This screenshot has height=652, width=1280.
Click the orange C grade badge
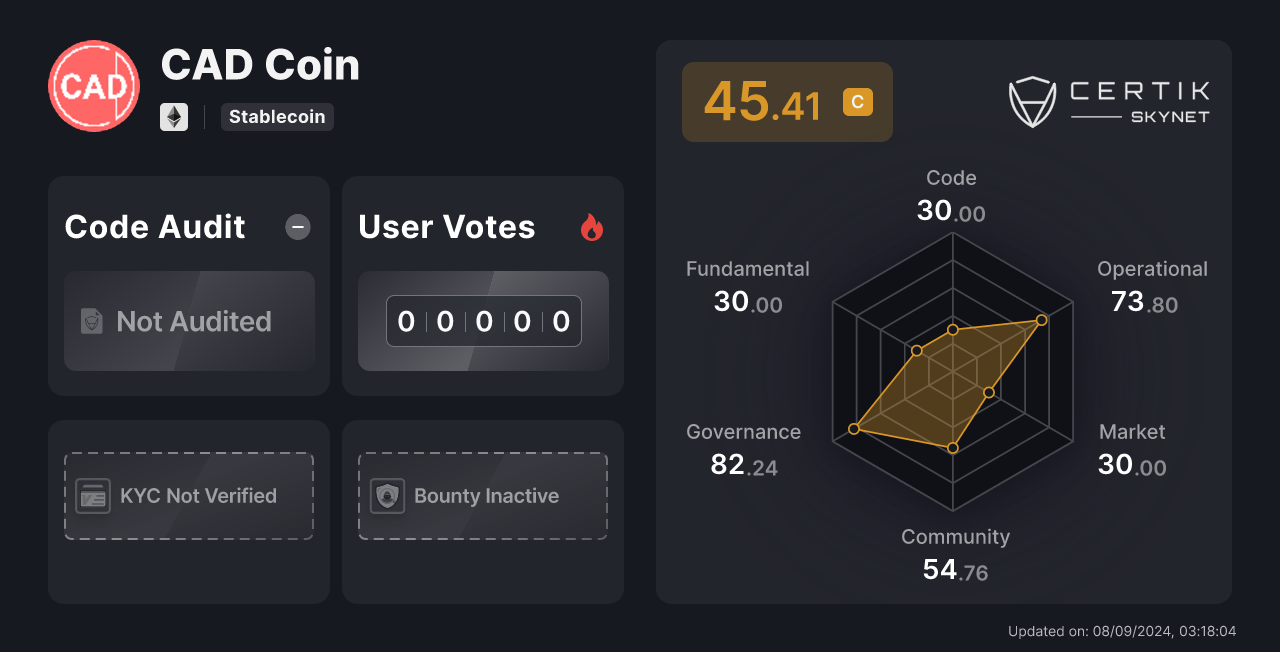(856, 101)
